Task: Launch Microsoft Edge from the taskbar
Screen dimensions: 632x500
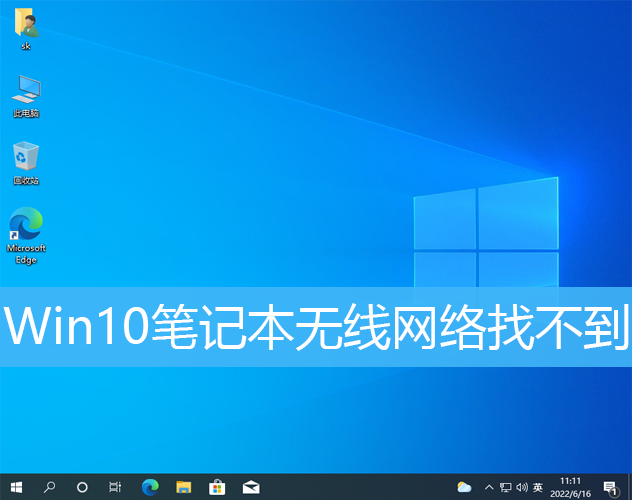Action: coord(150,487)
